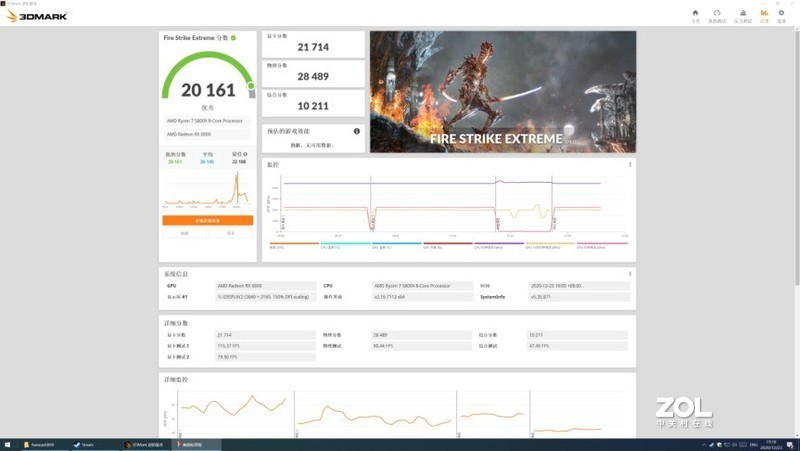The width and height of the screenshot is (800, 451).
Task: Click the graphics score 21 714 card
Action: (x=313, y=44)
